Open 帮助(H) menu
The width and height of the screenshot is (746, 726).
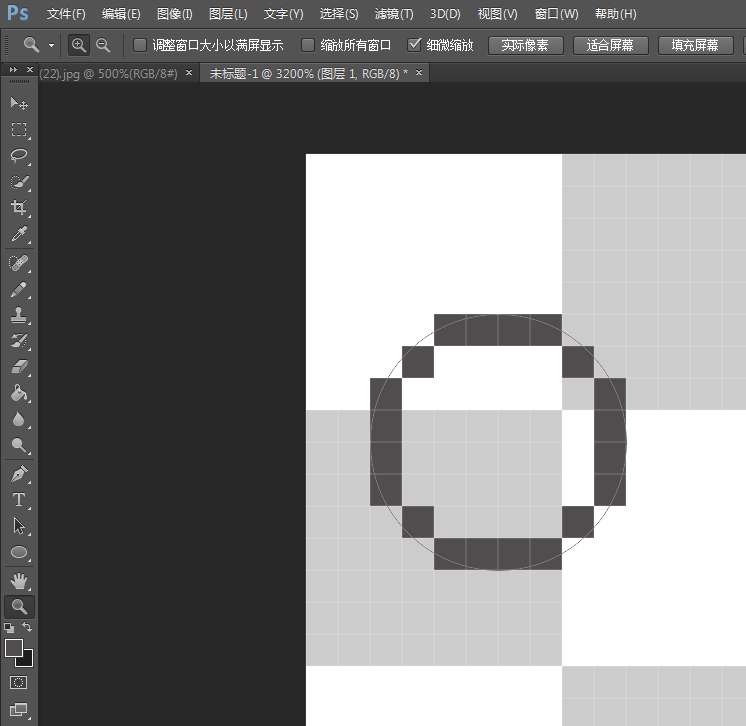pyautogui.click(x=616, y=14)
